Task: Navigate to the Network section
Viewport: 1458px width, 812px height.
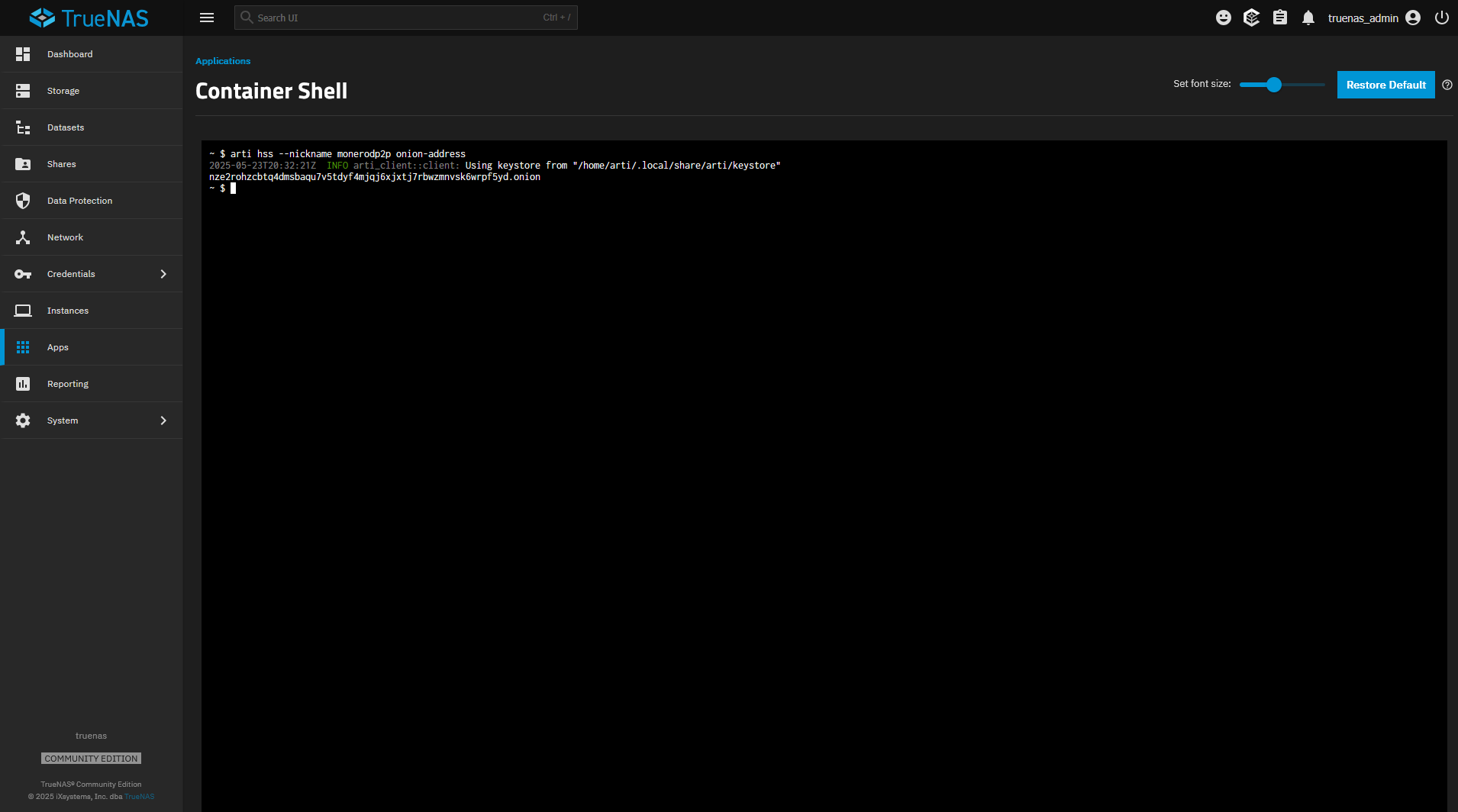Action: pyautogui.click(x=65, y=237)
